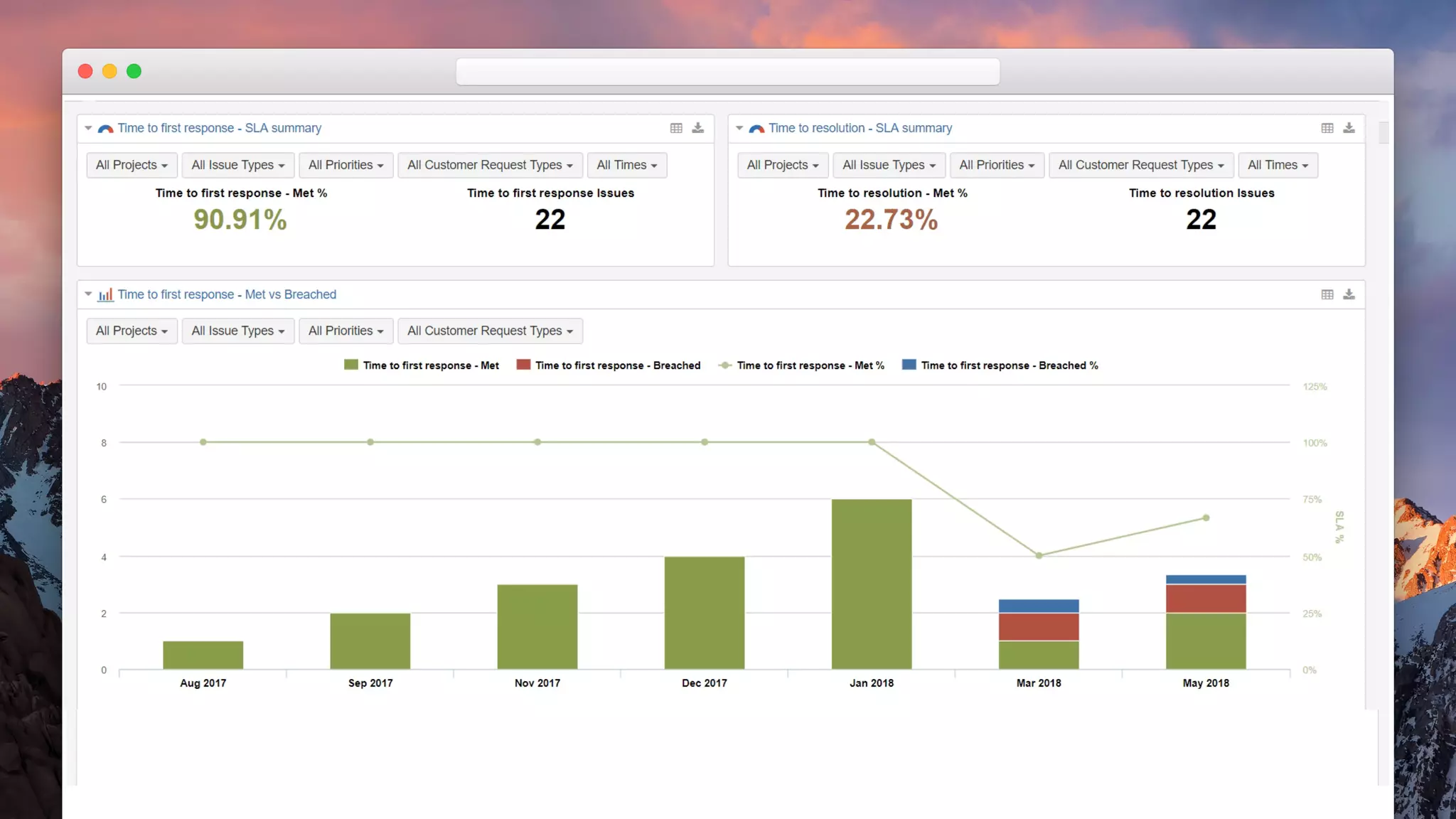The height and width of the screenshot is (819, 1456).
Task: Click the bar chart icon beside Met vs Breached
Action: [105, 294]
